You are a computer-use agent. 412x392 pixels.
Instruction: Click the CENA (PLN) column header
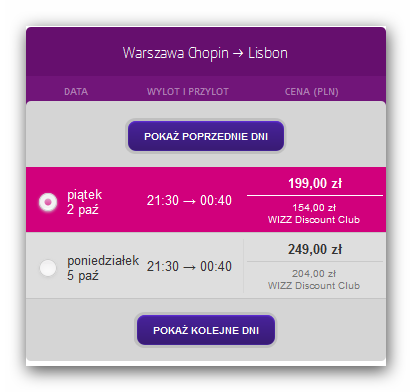pos(312,92)
